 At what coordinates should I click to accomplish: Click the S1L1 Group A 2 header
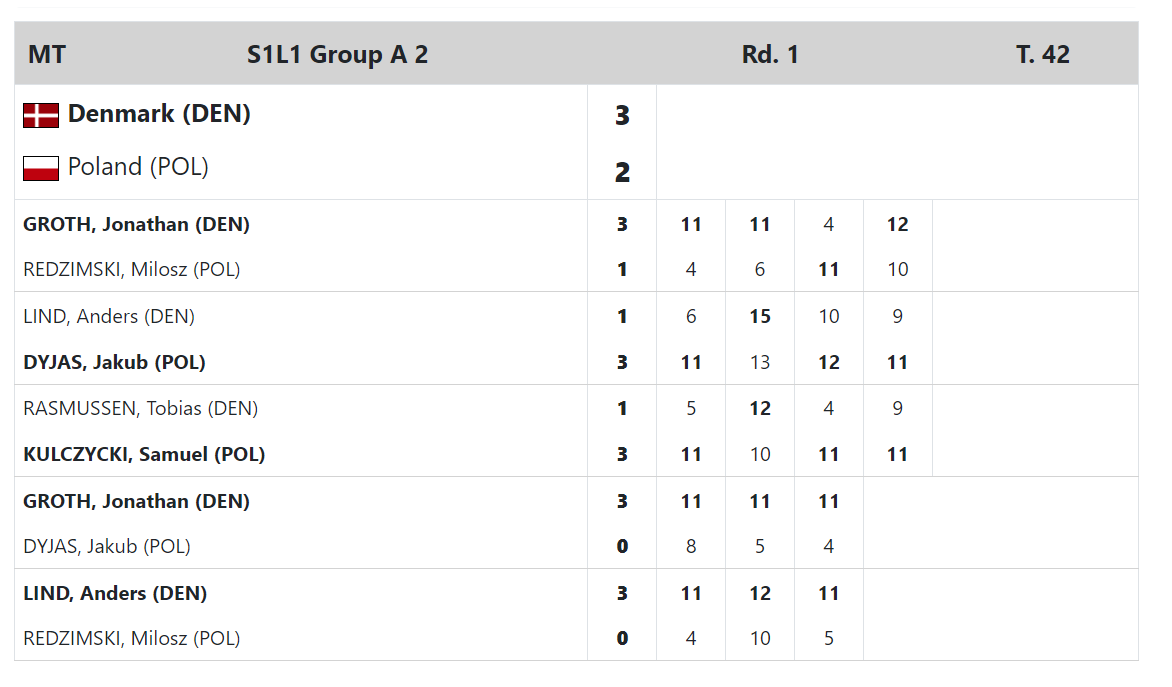tap(337, 55)
